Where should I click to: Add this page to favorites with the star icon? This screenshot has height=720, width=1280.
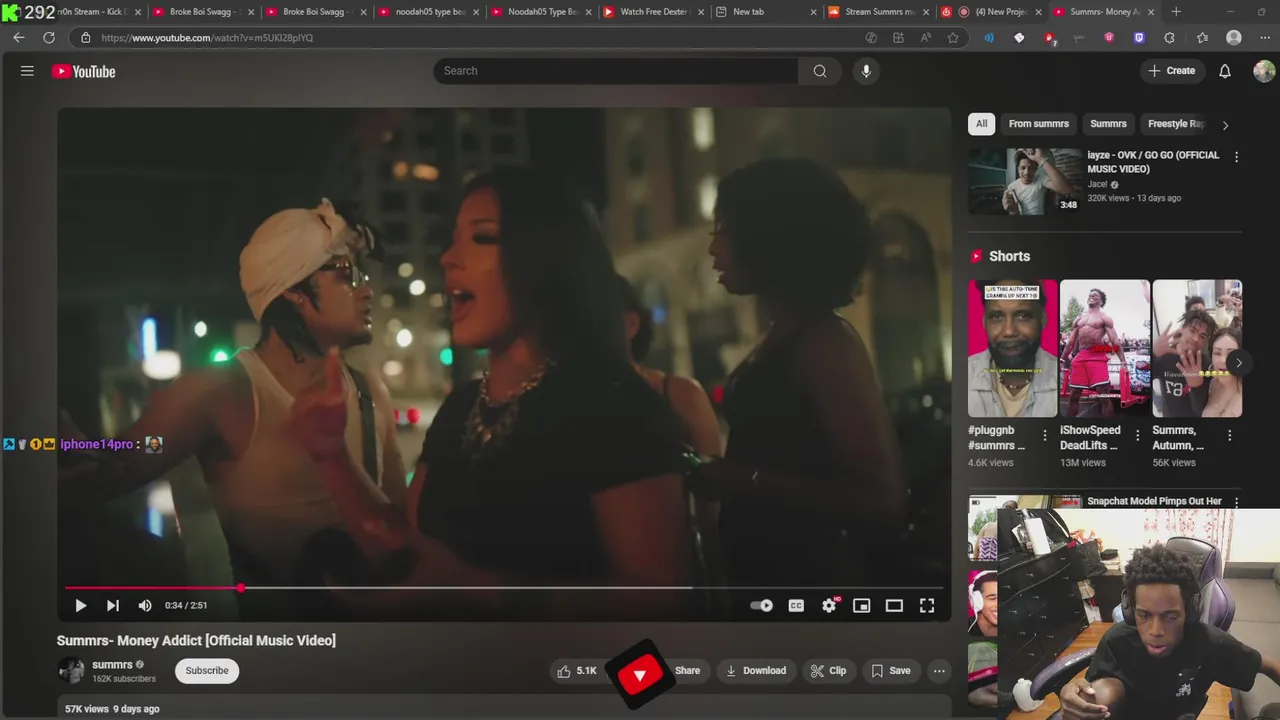(x=953, y=38)
